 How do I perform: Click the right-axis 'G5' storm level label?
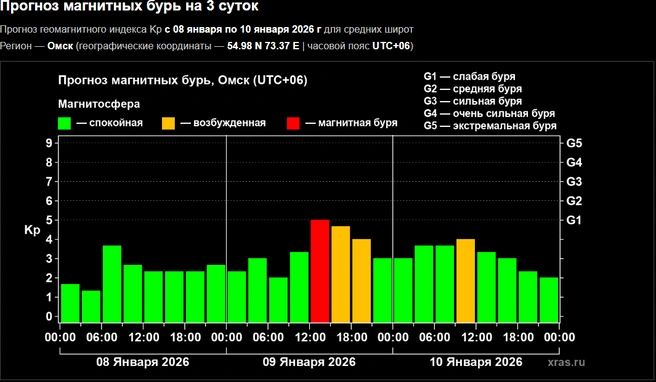(x=574, y=143)
